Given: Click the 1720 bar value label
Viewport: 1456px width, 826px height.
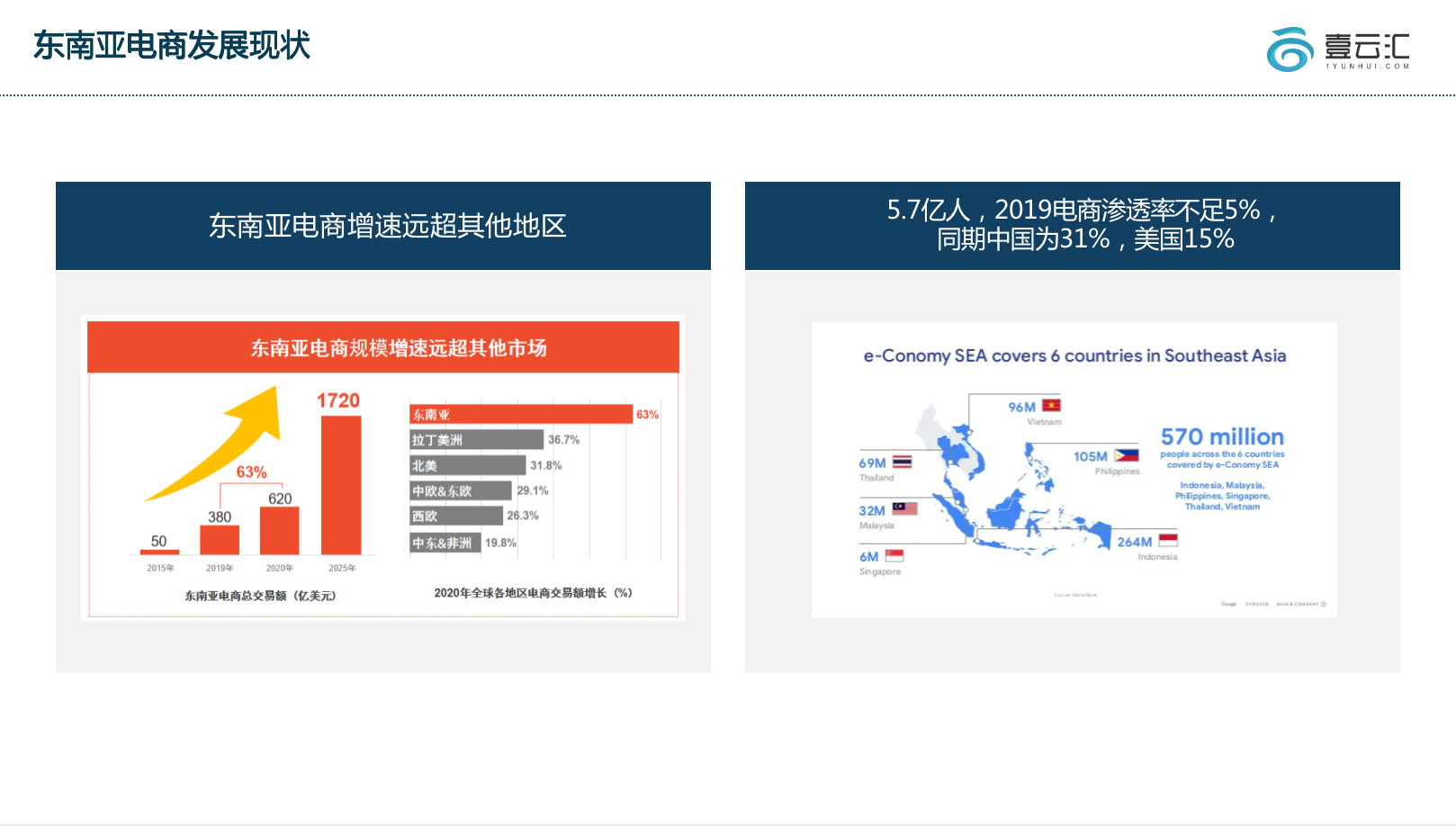Looking at the screenshot, I should pyautogui.click(x=338, y=400).
